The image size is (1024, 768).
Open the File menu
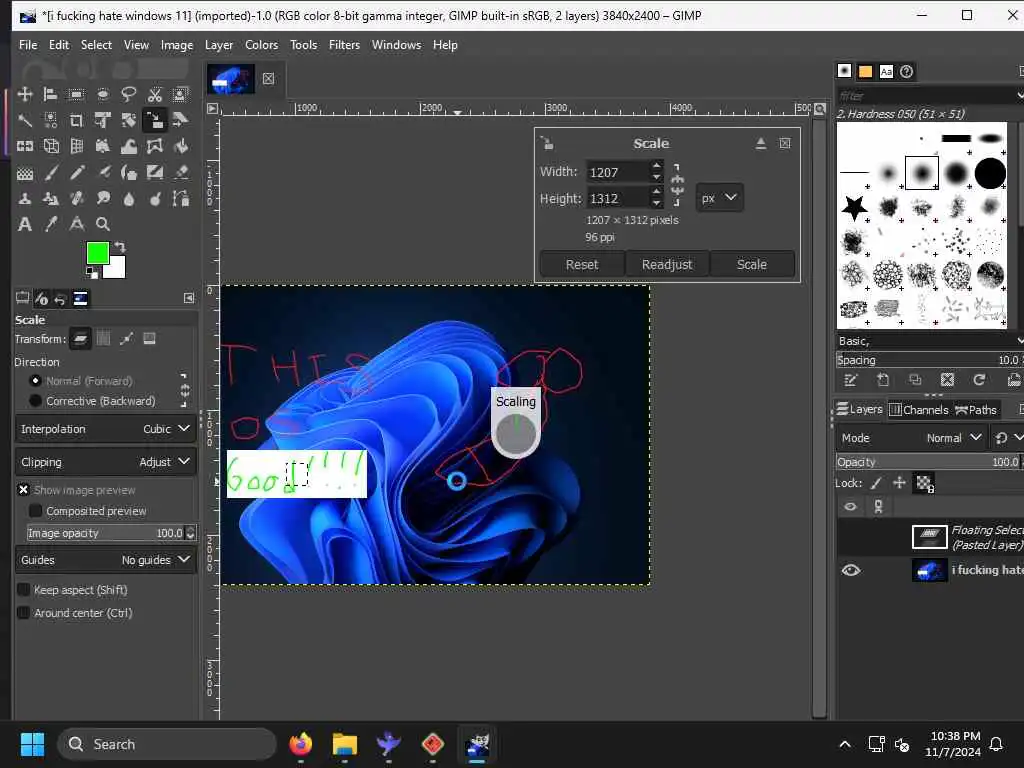coord(28,45)
